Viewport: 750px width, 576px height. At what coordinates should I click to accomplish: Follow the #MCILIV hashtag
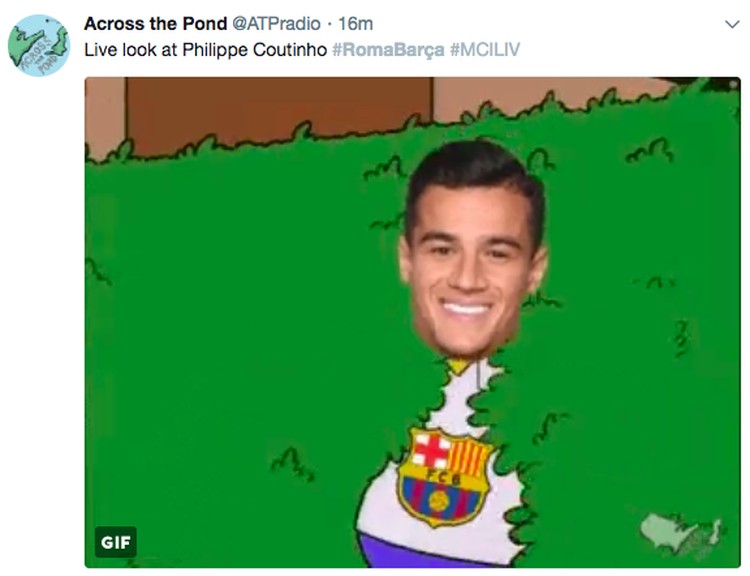pos(485,50)
